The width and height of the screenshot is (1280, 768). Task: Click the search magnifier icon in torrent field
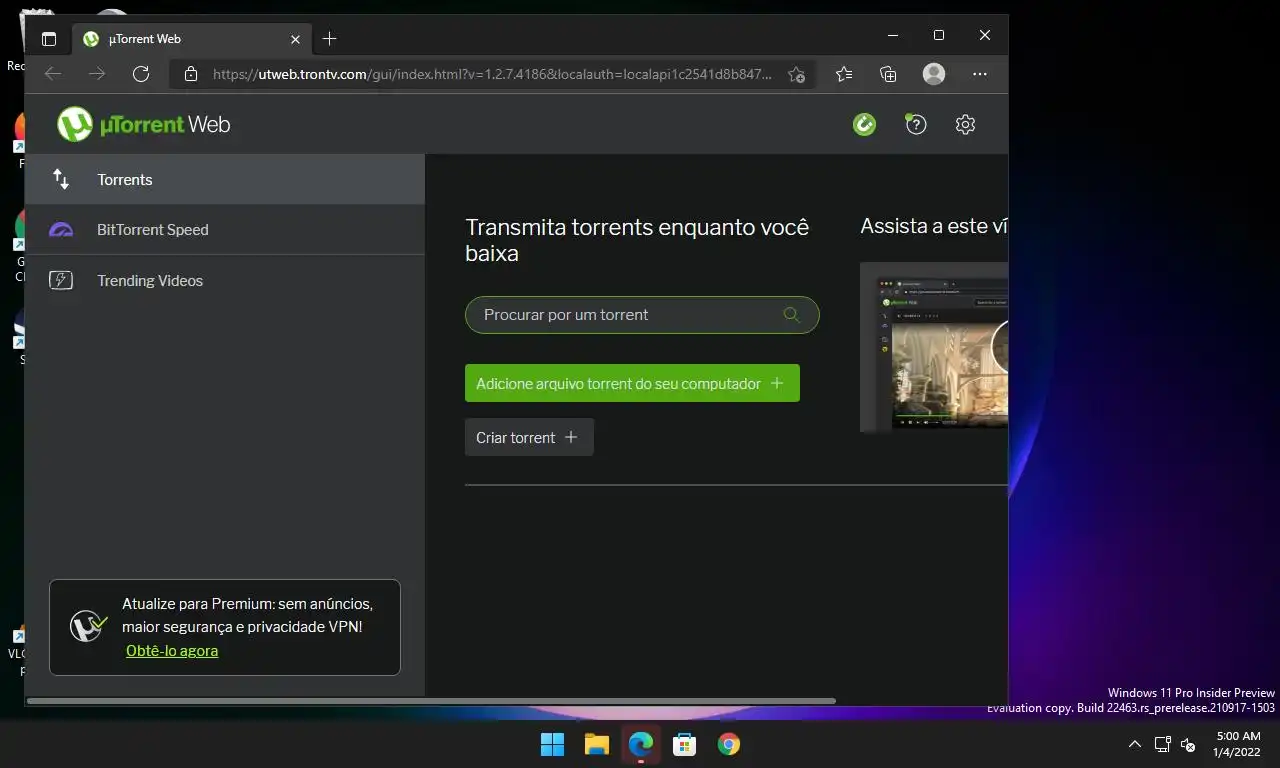791,315
